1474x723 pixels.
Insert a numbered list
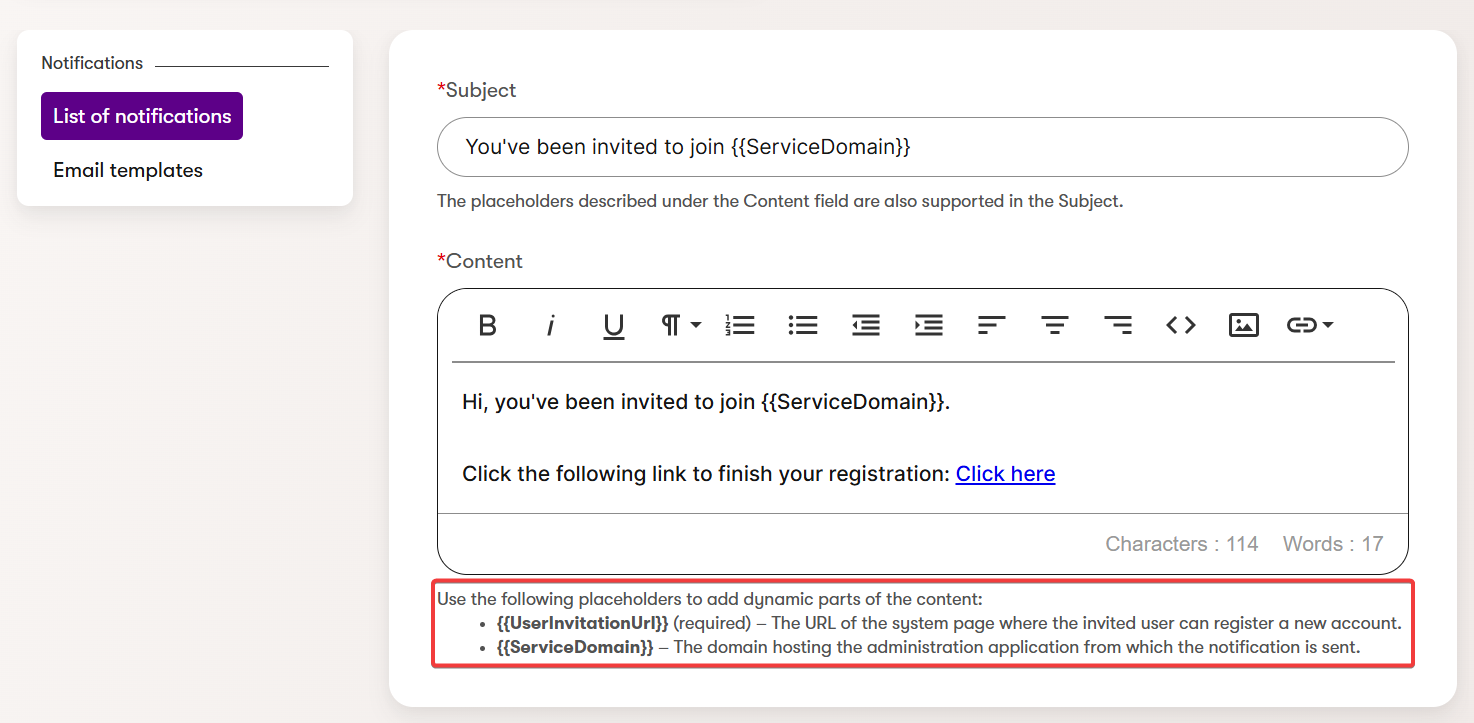click(740, 325)
